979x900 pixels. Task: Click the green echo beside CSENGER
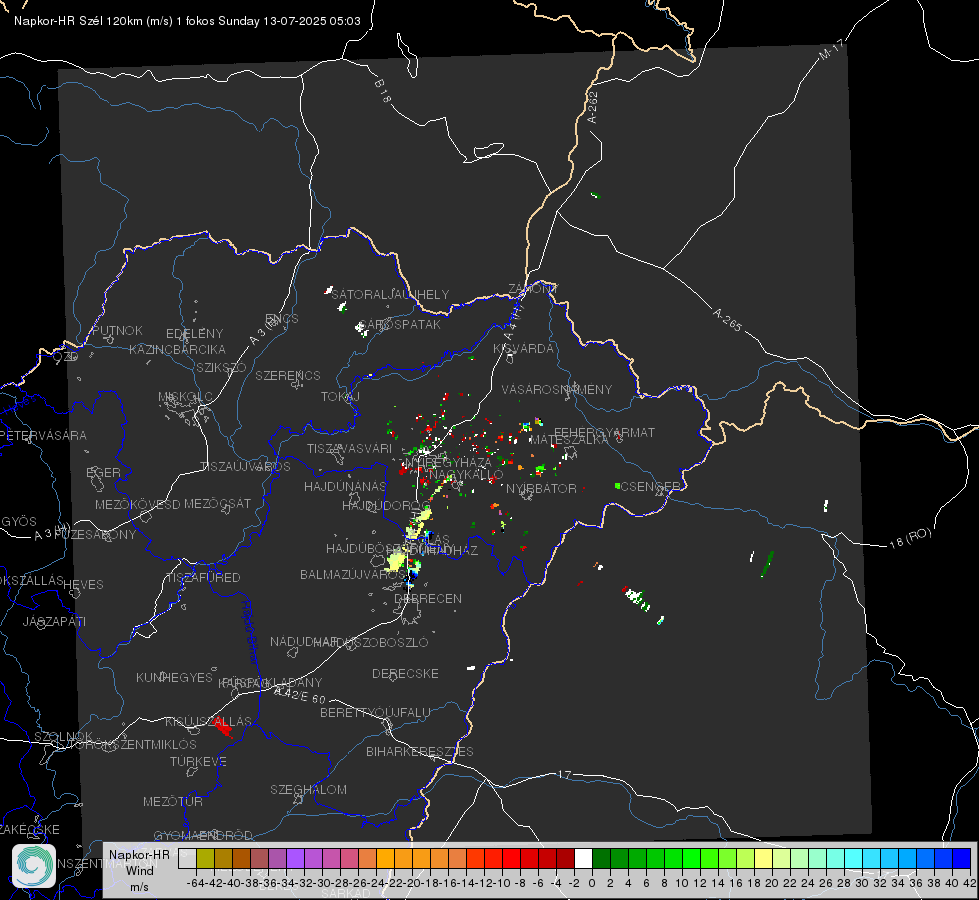[x=617, y=485]
